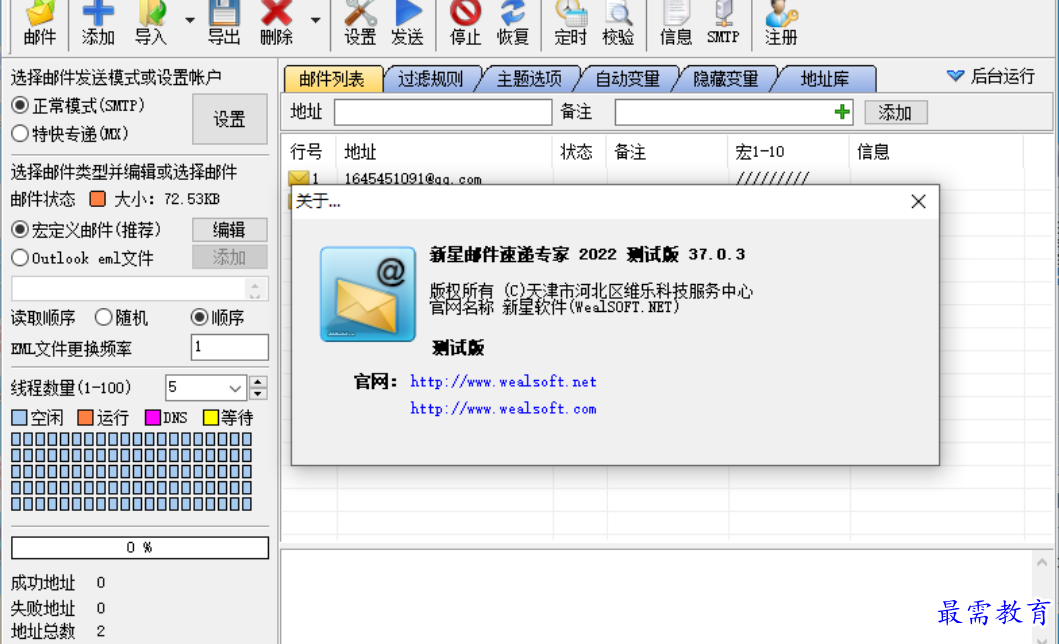Click the SMTP toolbar icon
Viewport: 1059px width, 644px height.
click(x=723, y=24)
